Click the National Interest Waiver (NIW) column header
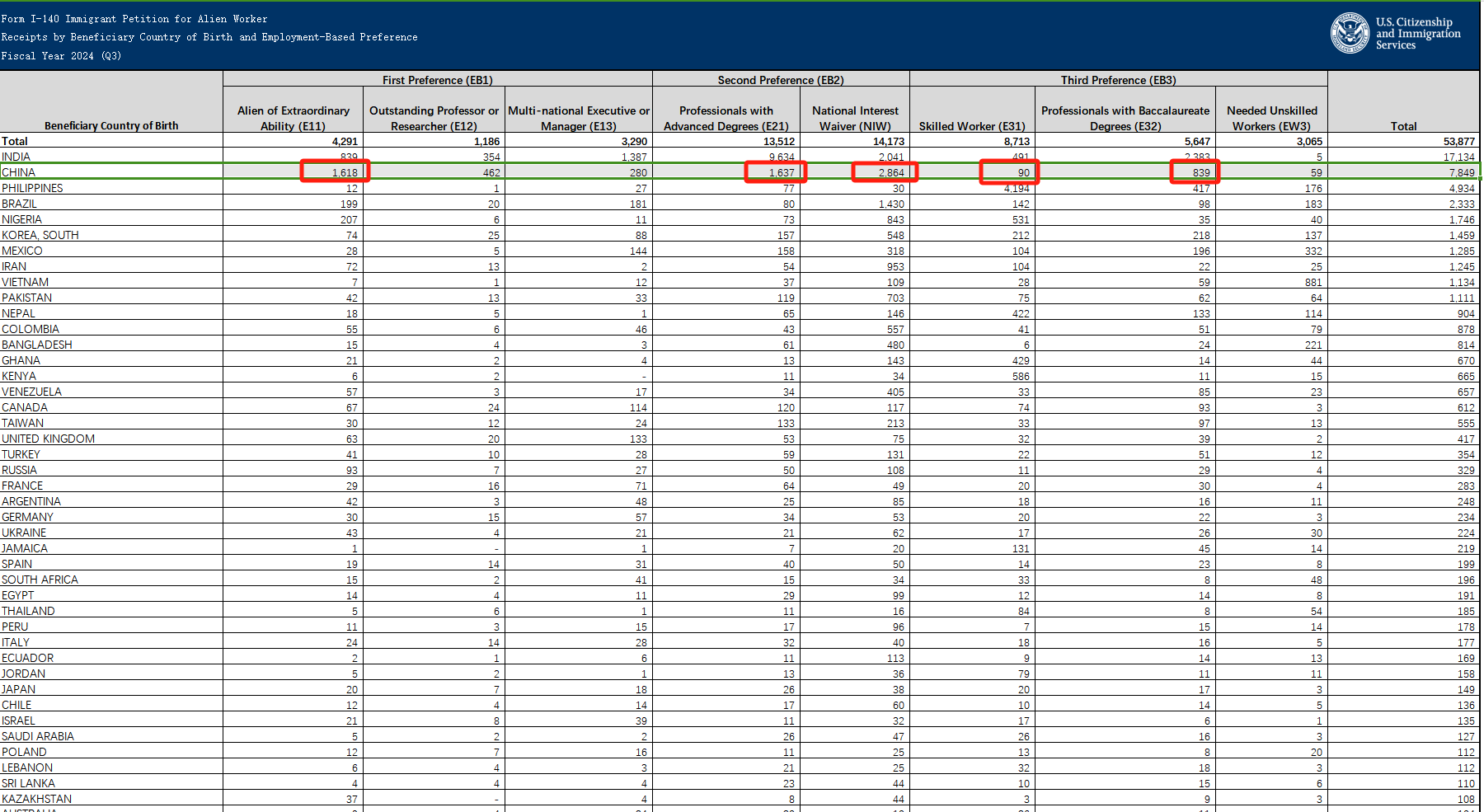 point(855,118)
